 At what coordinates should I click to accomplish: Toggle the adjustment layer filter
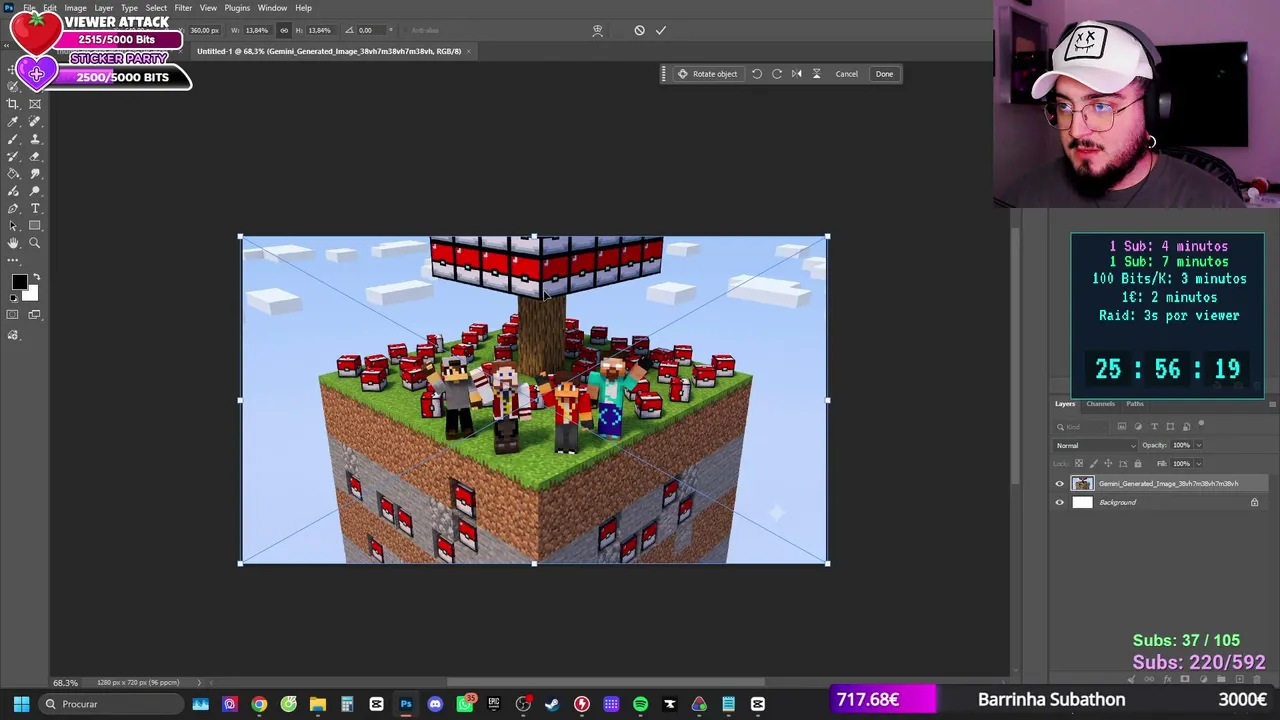[1138, 427]
